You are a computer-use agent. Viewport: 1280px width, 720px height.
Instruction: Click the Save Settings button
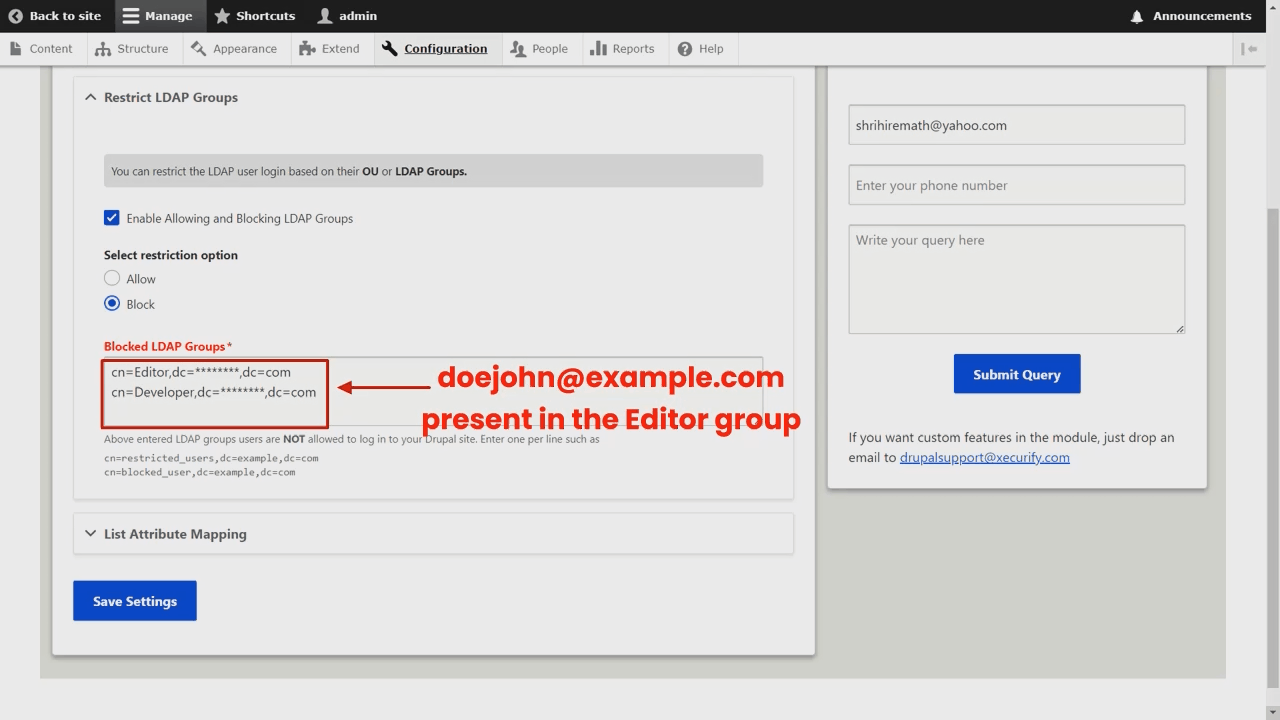tap(134, 600)
